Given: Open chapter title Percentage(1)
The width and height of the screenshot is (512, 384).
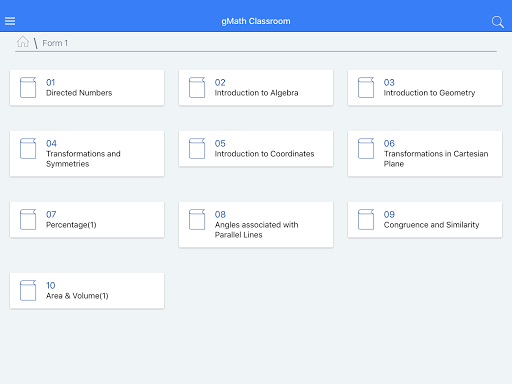Looking at the screenshot, I should pyautogui.click(x=71, y=225).
